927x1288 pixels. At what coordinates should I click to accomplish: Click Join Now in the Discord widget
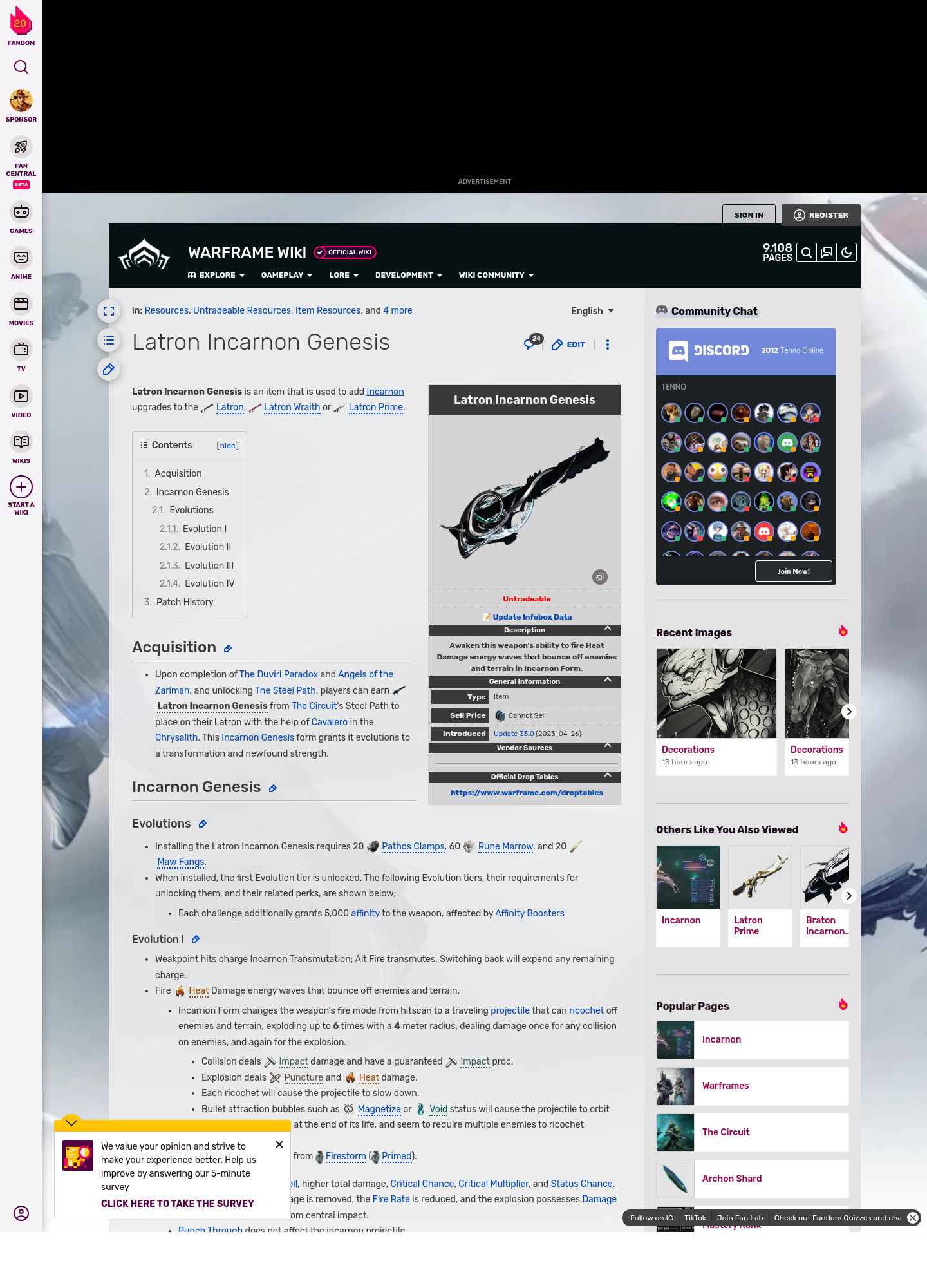point(794,571)
